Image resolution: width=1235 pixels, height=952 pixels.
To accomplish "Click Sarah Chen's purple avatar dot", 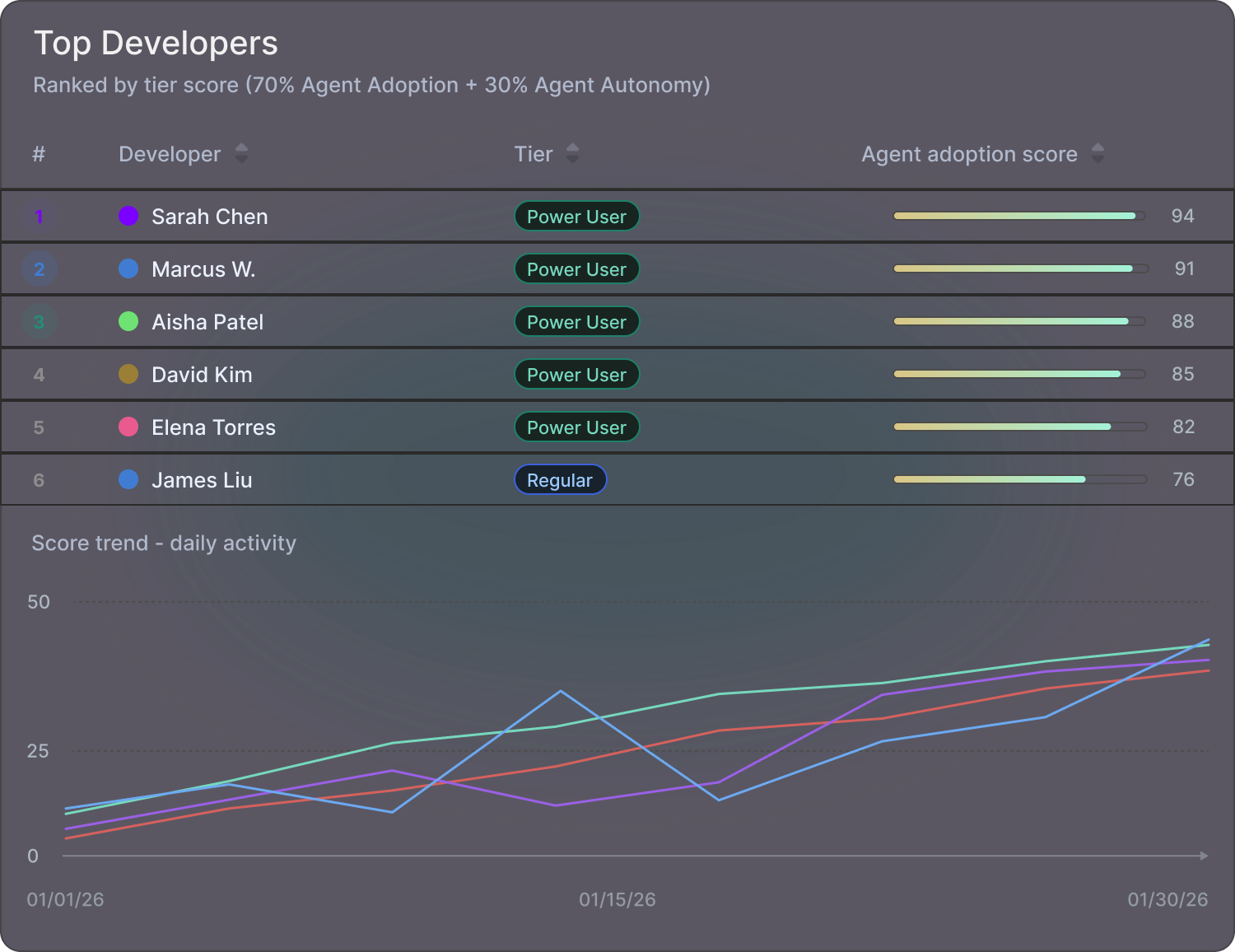I will 128,216.
